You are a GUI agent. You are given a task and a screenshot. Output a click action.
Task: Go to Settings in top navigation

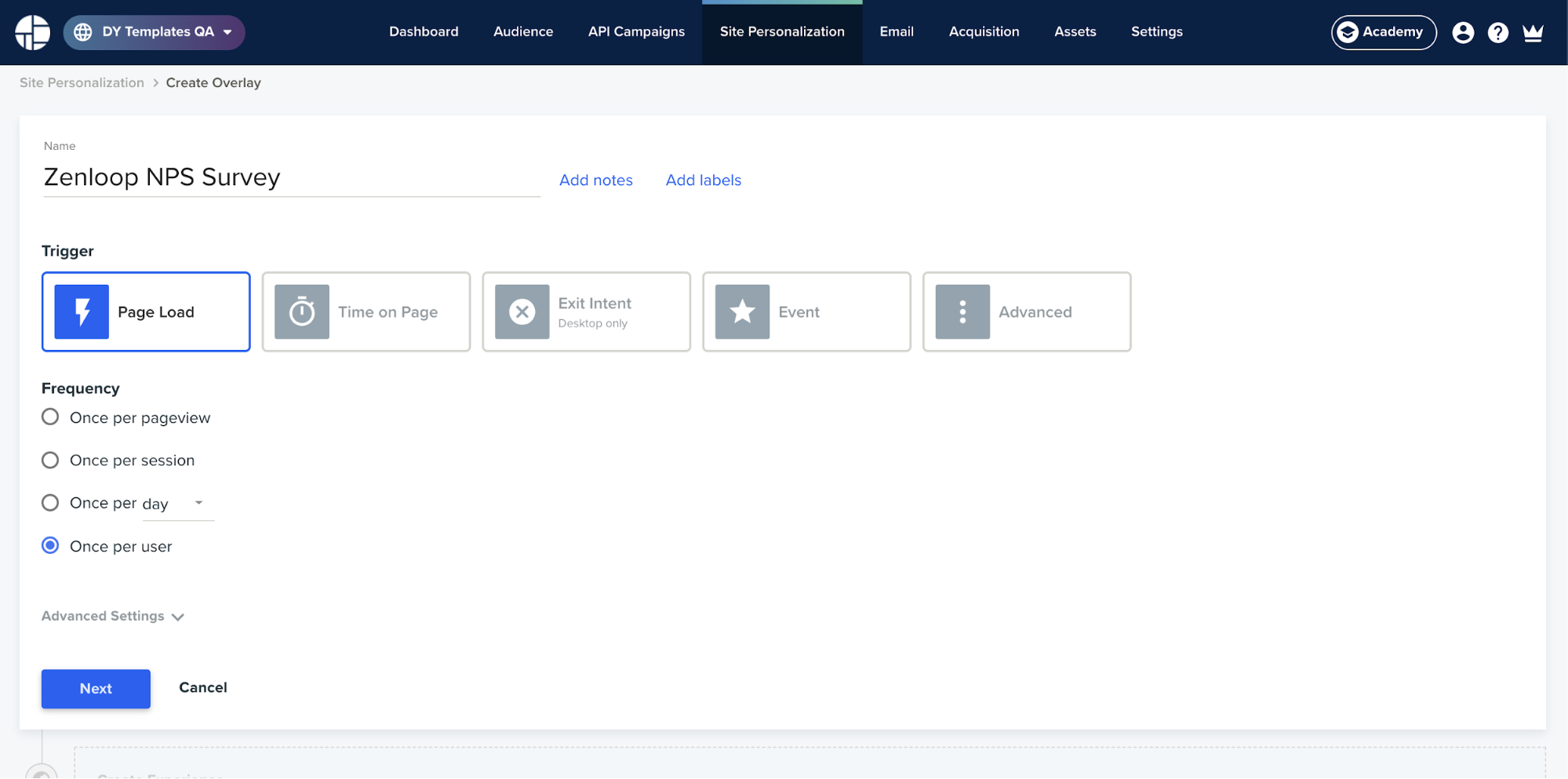click(x=1156, y=32)
